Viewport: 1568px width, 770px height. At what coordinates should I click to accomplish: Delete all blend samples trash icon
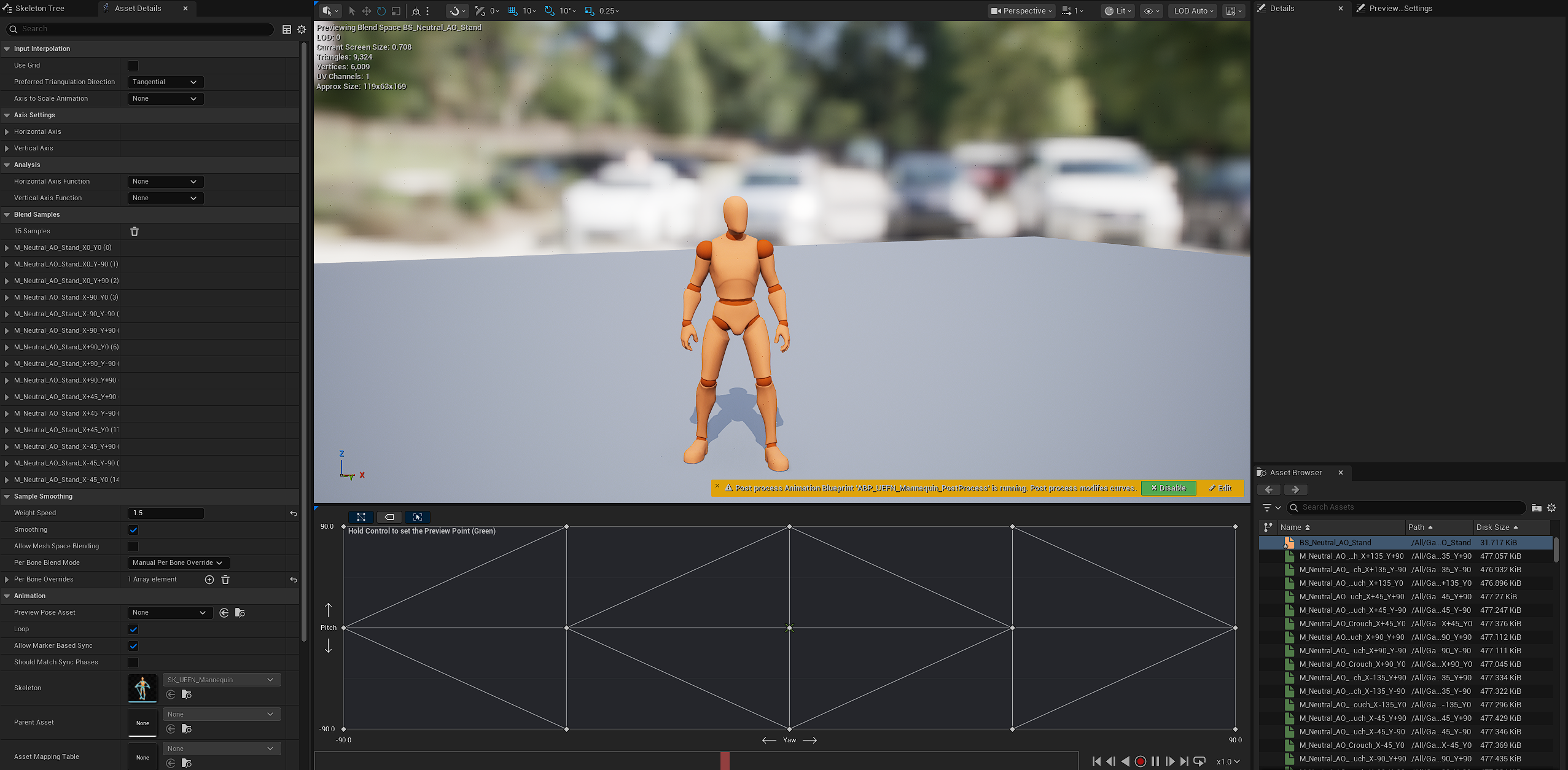135,231
